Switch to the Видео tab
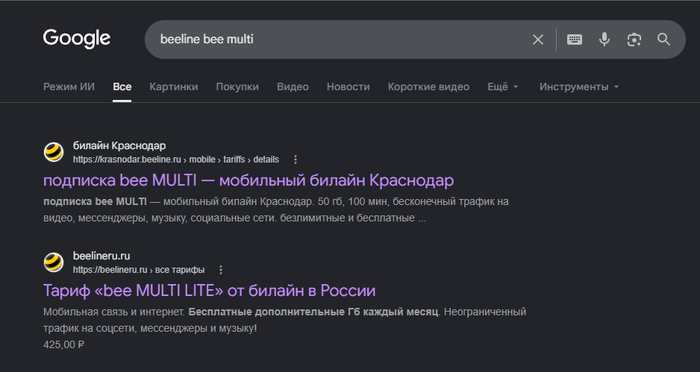The image size is (700, 372). click(292, 87)
